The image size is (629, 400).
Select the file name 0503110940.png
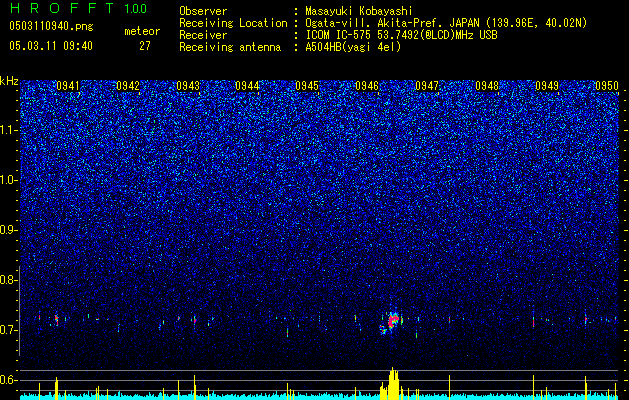[51, 26]
